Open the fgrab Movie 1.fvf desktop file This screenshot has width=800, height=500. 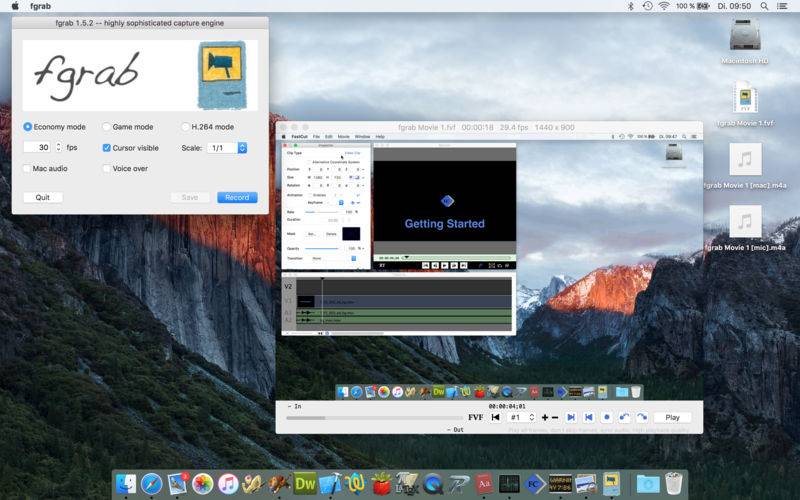744,100
